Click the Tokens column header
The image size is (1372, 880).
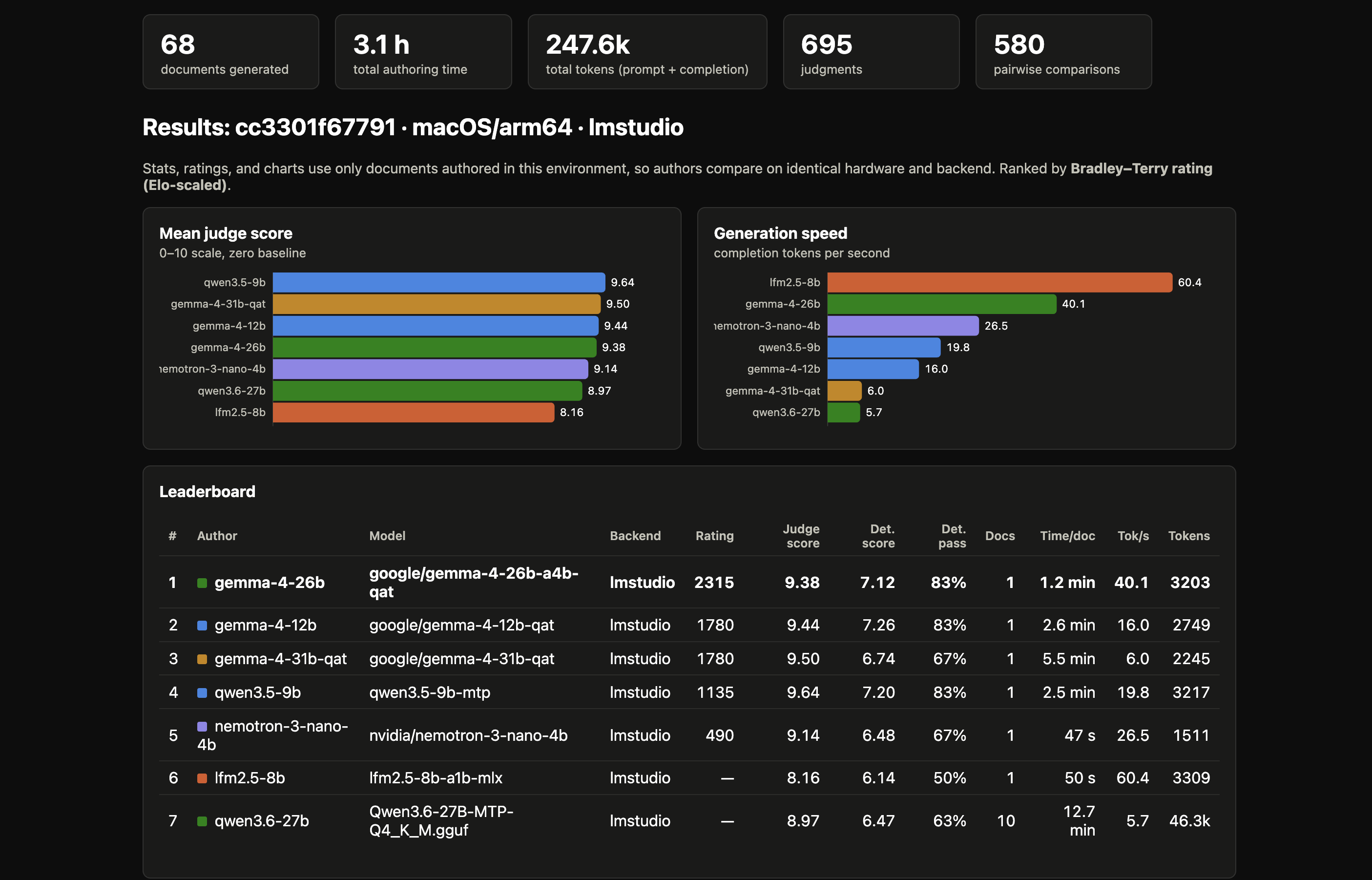[1189, 536]
